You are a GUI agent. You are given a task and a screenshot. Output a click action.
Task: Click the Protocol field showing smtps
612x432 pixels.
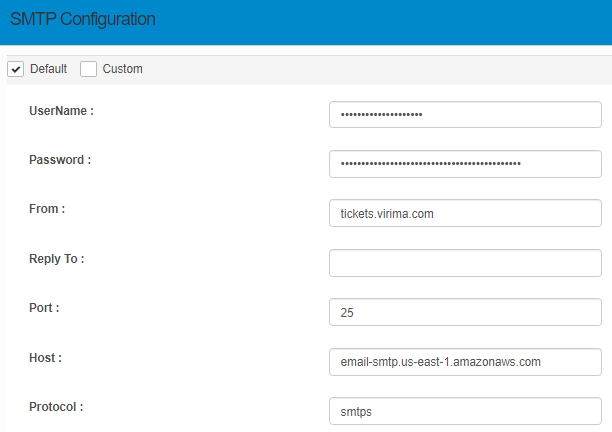(x=465, y=411)
